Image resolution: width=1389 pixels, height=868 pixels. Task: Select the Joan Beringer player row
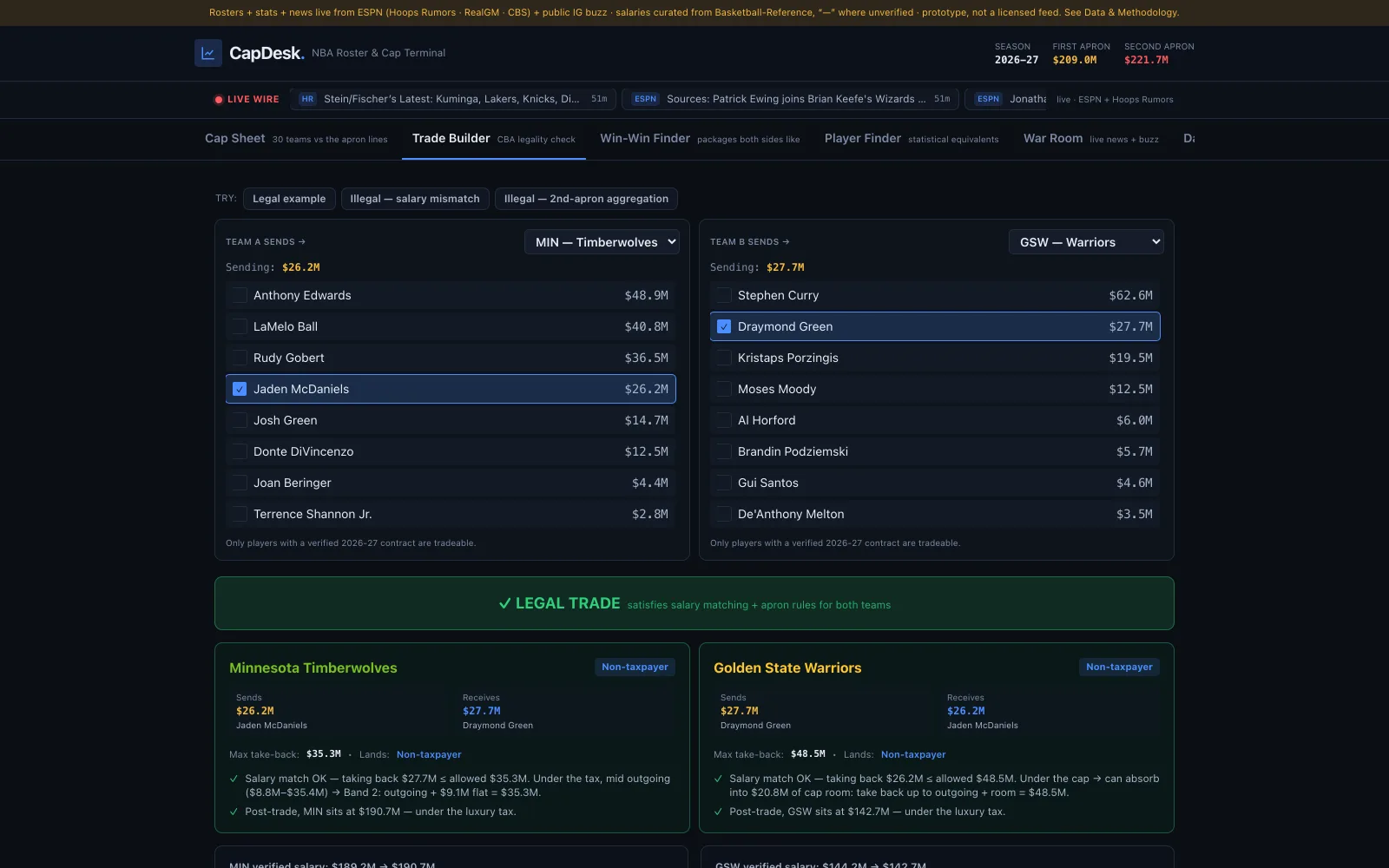tap(451, 483)
